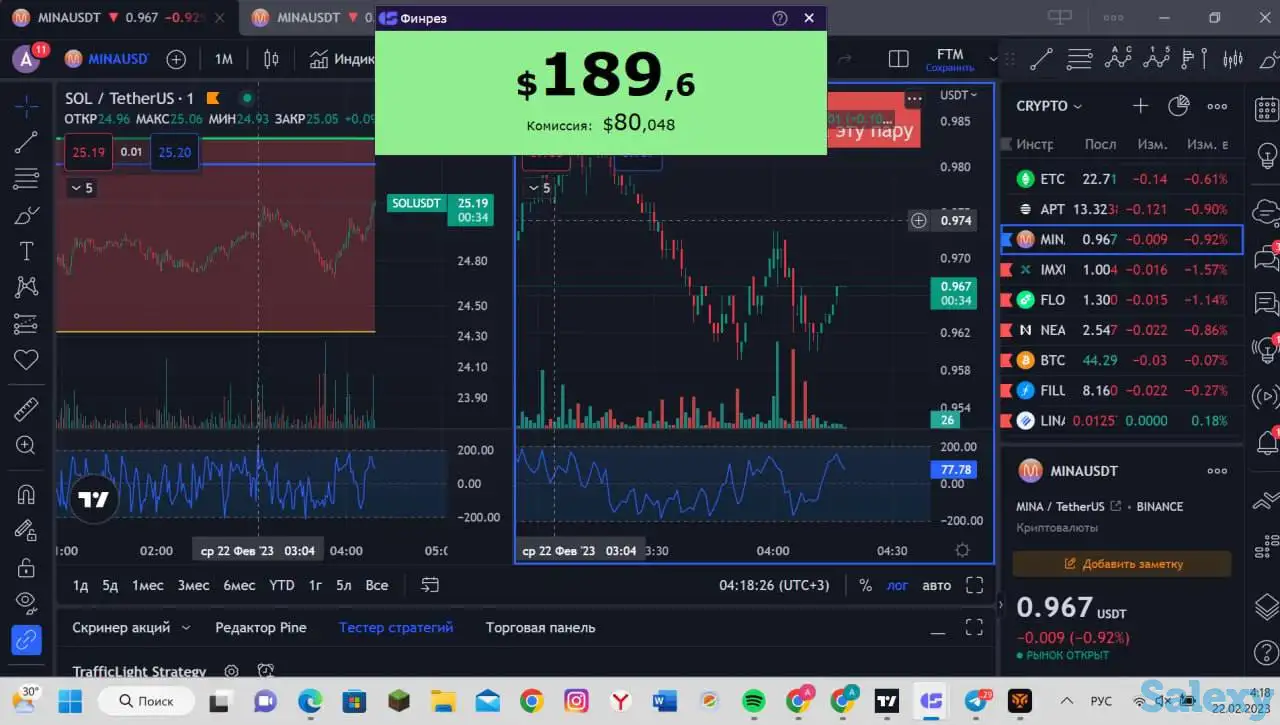Image resolution: width=1280 pixels, height=725 pixels.
Task: Choose the Brush drawing tool
Action: click(26, 215)
